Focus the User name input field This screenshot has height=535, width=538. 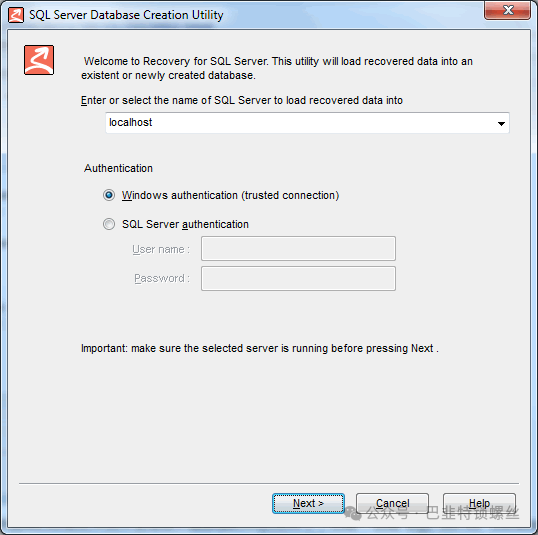coord(298,248)
